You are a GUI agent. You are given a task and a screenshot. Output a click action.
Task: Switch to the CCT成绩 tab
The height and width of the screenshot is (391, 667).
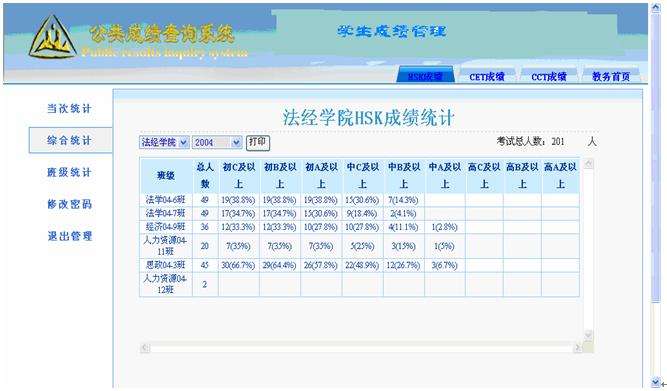tap(548, 76)
